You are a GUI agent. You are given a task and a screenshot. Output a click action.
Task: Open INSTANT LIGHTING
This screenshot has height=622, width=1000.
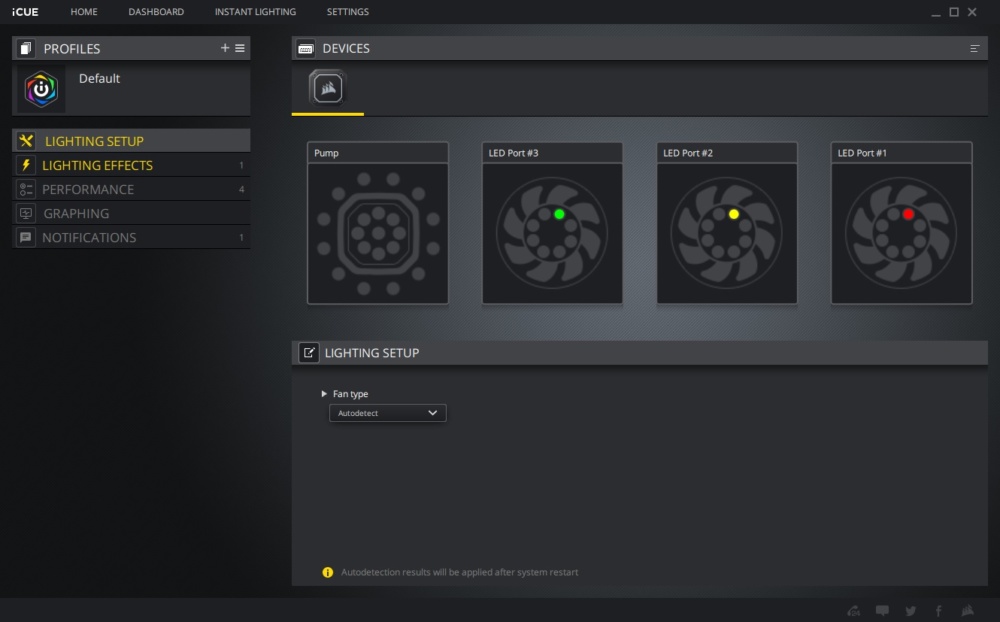click(255, 11)
